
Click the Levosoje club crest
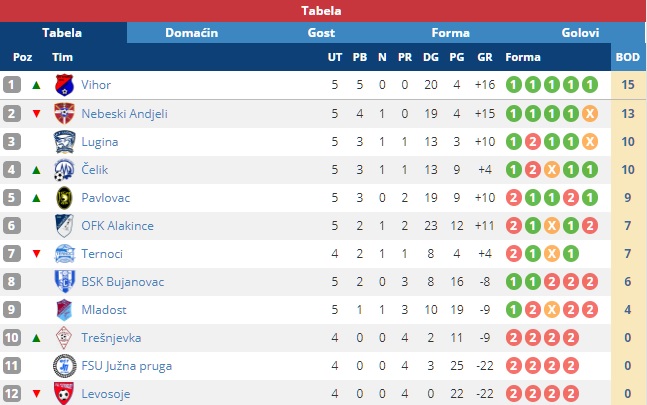coord(64,393)
